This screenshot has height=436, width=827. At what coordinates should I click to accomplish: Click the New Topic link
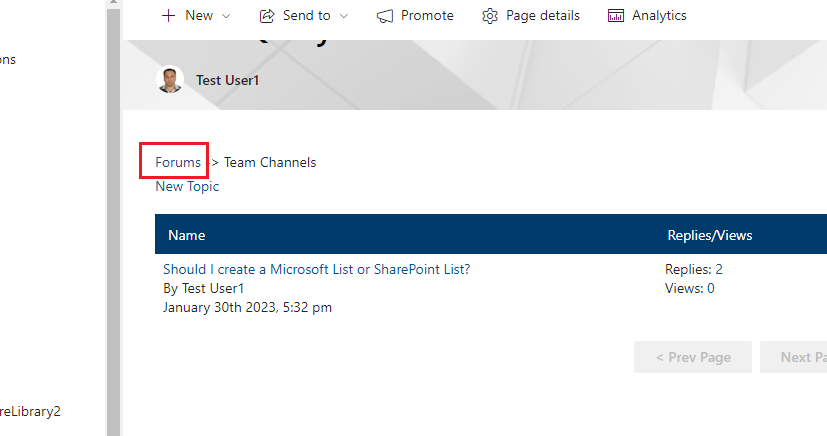click(187, 186)
